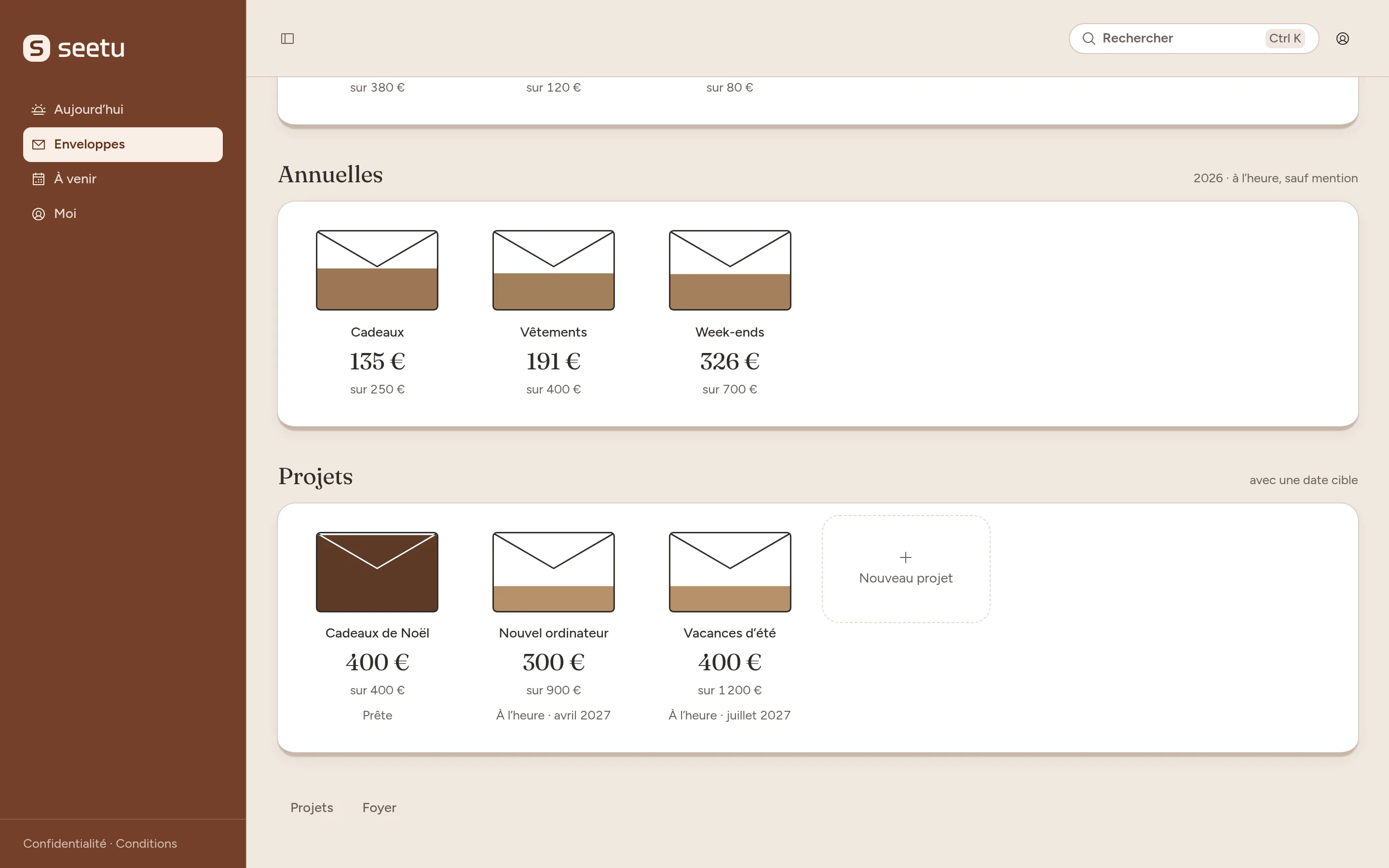Viewport: 1389px width, 868px height.
Task: Click the Annuelles section heading
Action: pyautogui.click(x=330, y=175)
